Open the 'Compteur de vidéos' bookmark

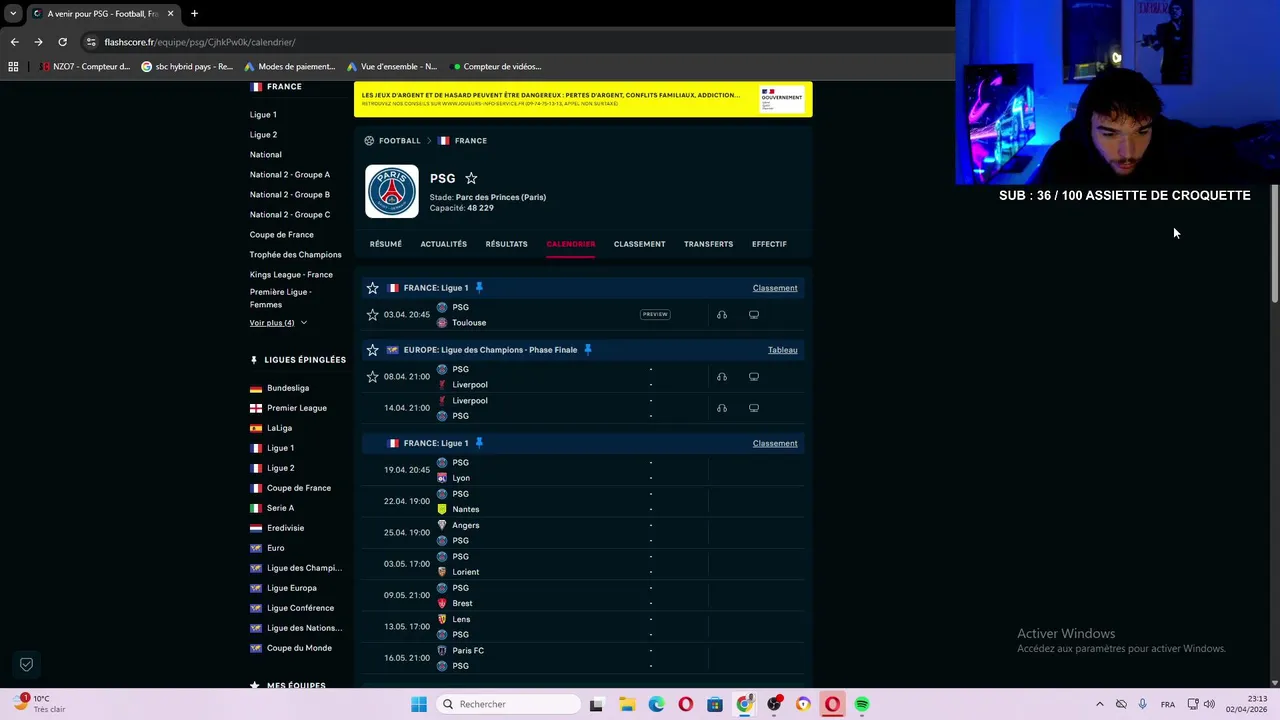point(497,67)
